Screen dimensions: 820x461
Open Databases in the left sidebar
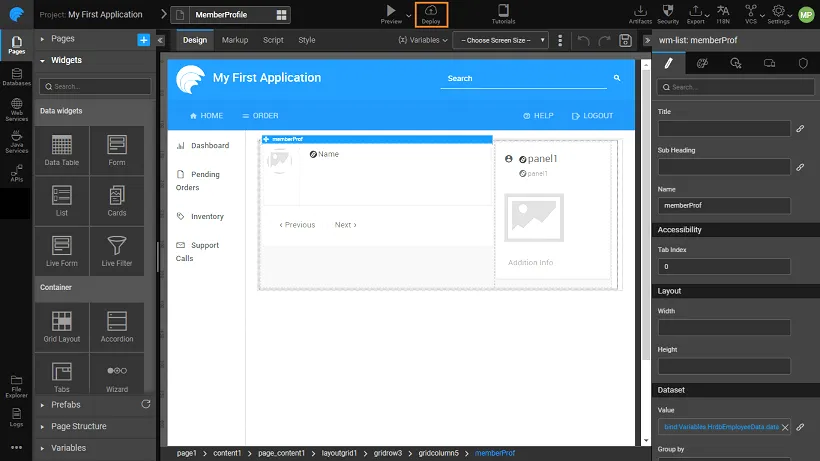pyautogui.click(x=16, y=76)
